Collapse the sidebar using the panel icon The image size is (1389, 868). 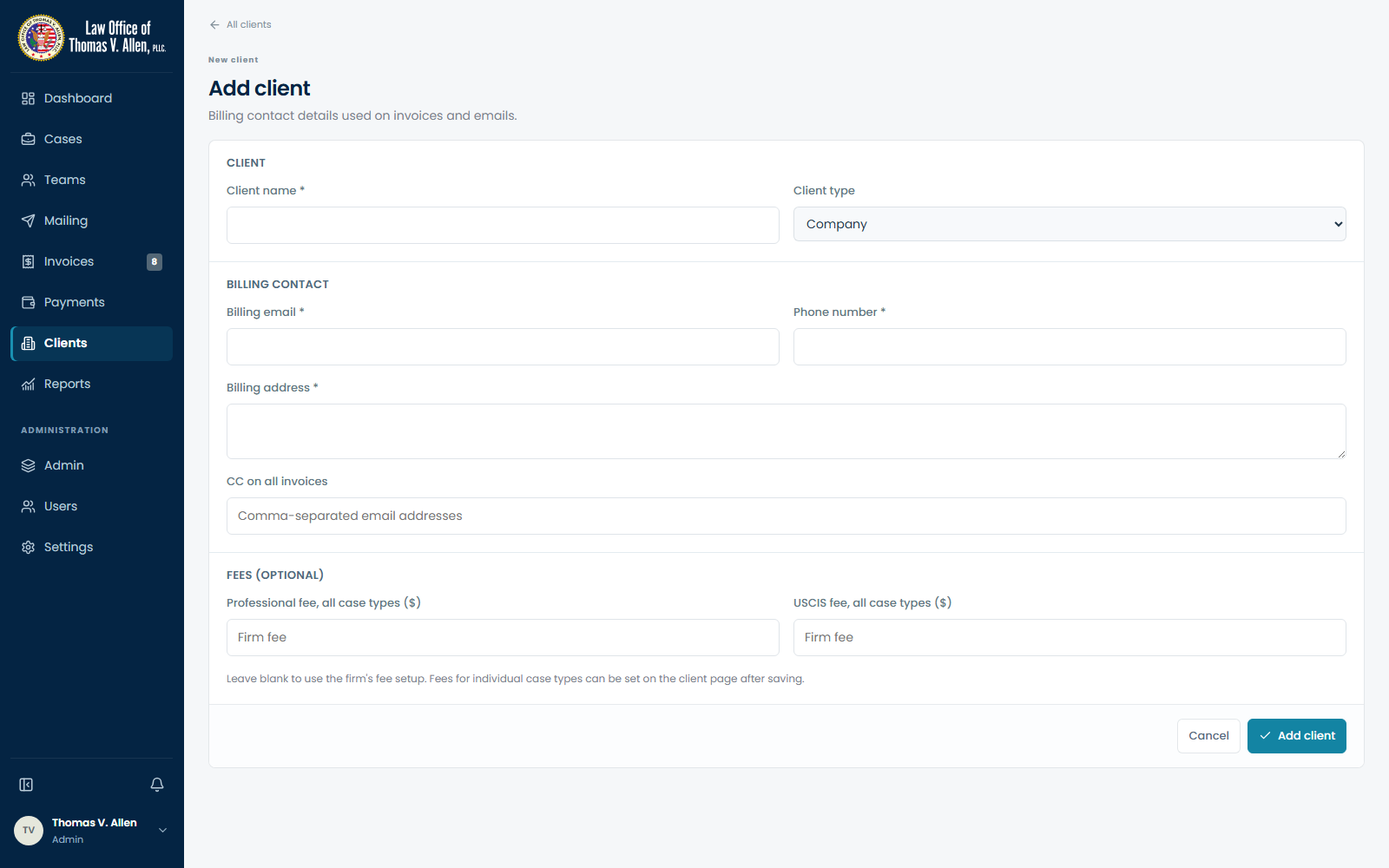26,785
